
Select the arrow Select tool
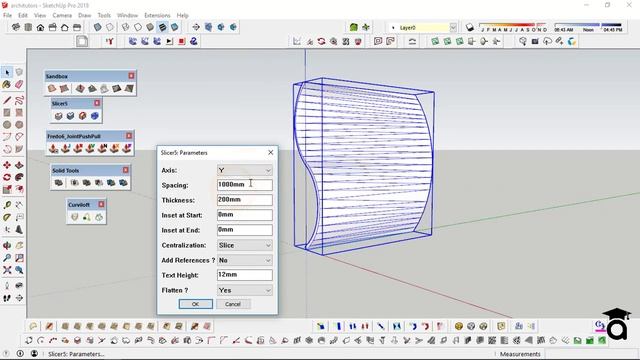point(7,73)
